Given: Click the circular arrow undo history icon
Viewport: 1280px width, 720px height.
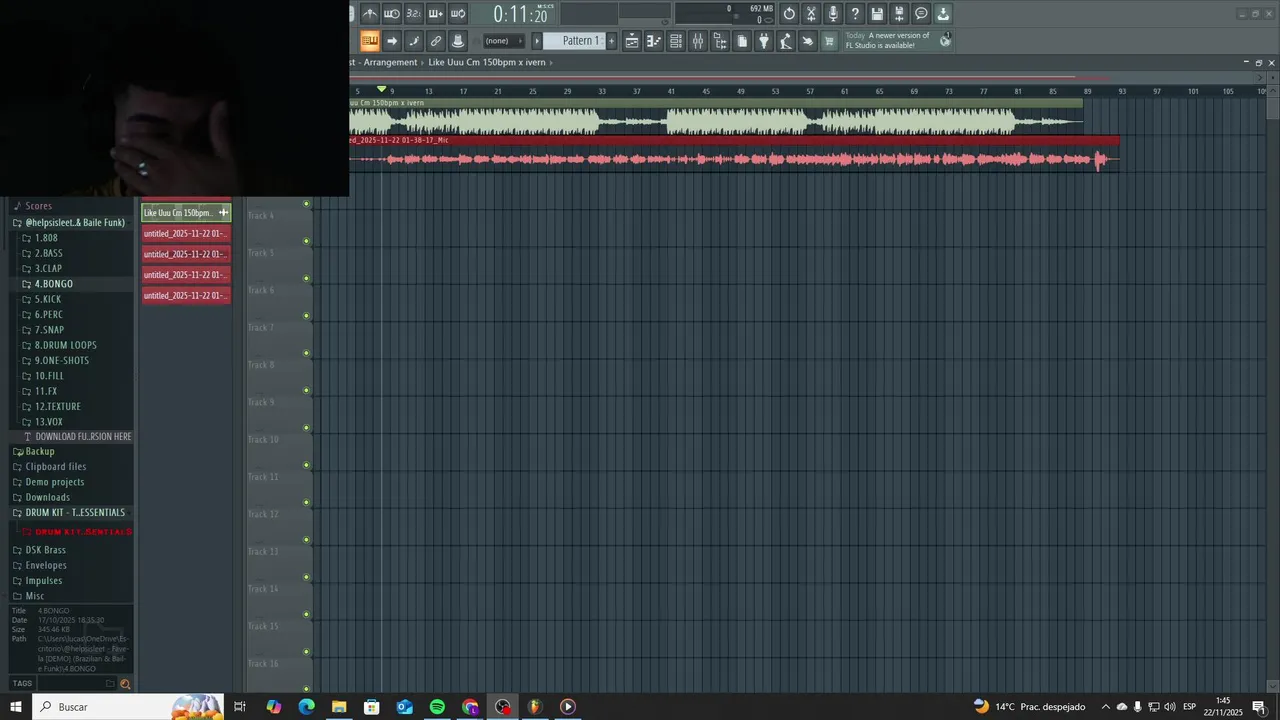Looking at the screenshot, I should 789,14.
